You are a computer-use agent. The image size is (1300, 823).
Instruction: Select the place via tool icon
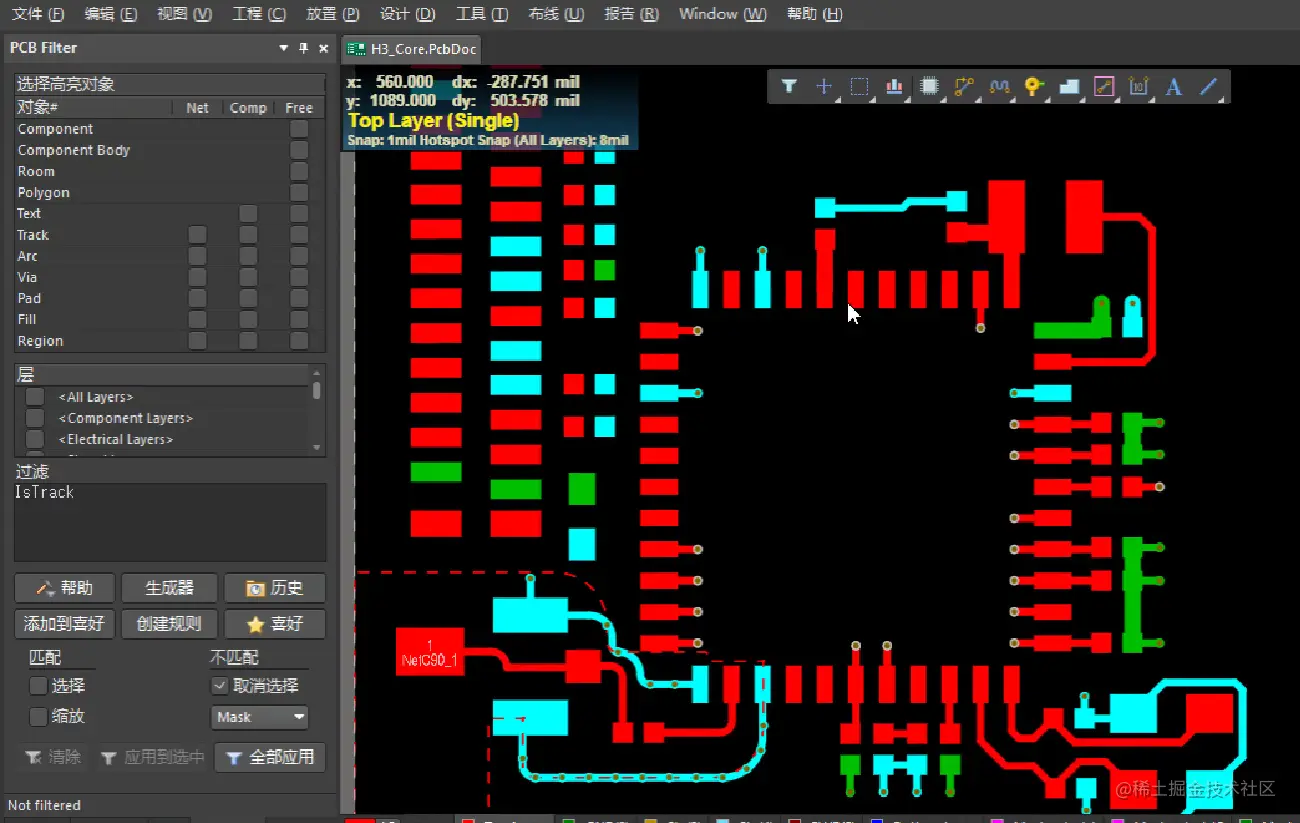point(1034,87)
